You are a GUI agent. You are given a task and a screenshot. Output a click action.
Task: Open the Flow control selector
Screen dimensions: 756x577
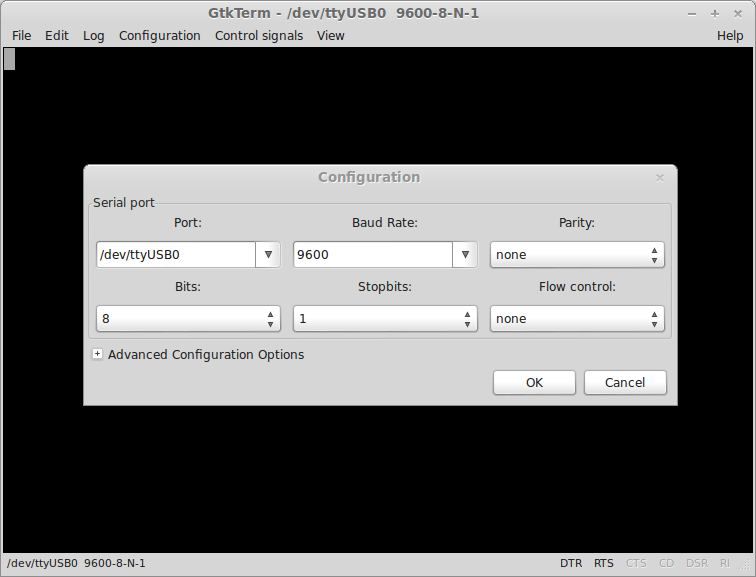tap(577, 319)
